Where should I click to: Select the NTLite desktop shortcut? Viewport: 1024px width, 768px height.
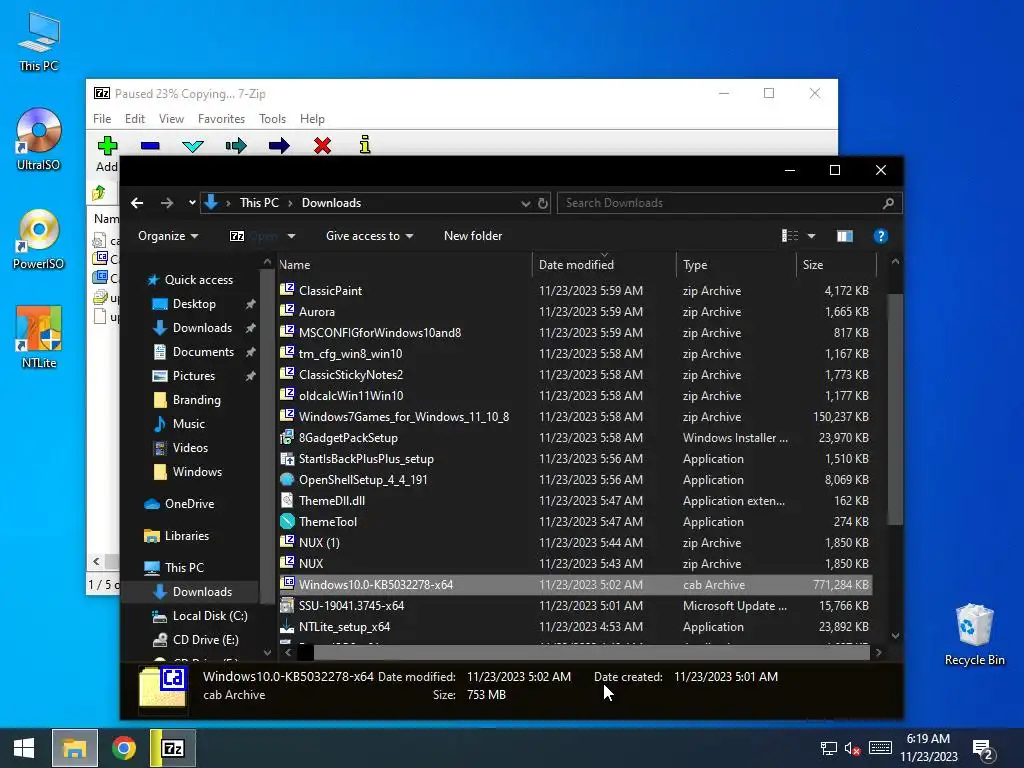(39, 338)
